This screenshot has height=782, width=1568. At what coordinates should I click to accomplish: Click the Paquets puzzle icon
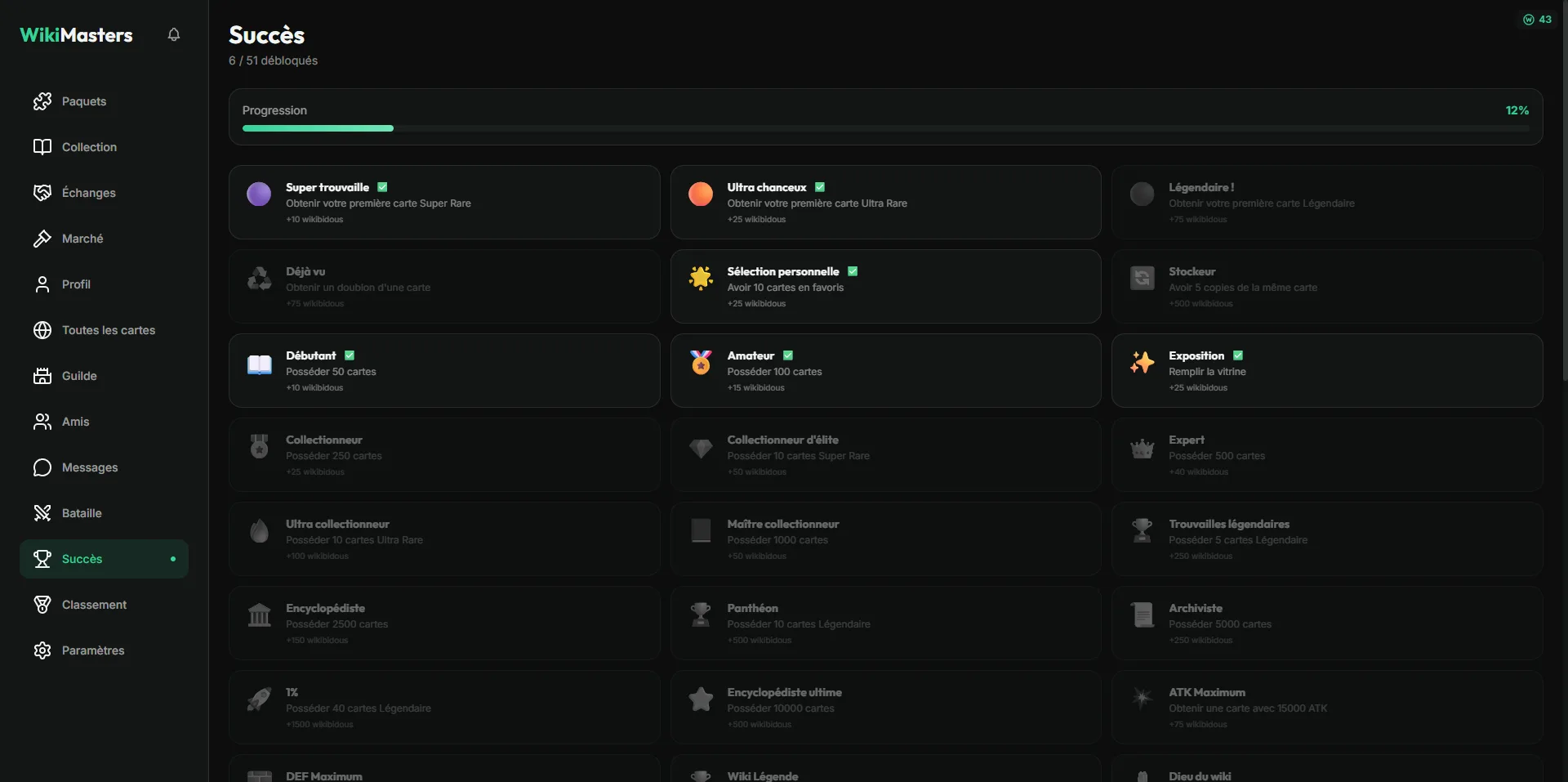pyautogui.click(x=42, y=101)
